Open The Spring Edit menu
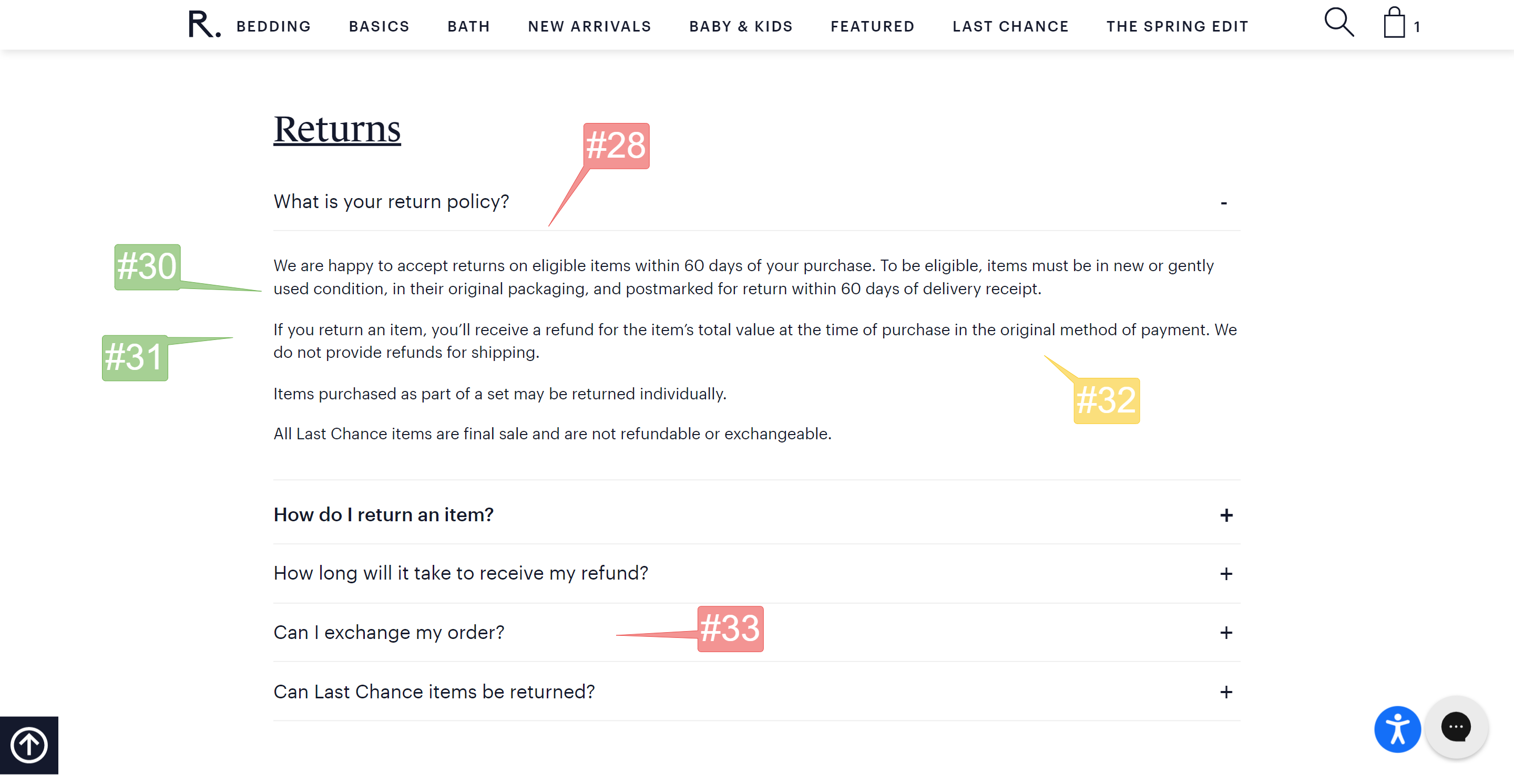1514x784 pixels. pyautogui.click(x=1177, y=26)
